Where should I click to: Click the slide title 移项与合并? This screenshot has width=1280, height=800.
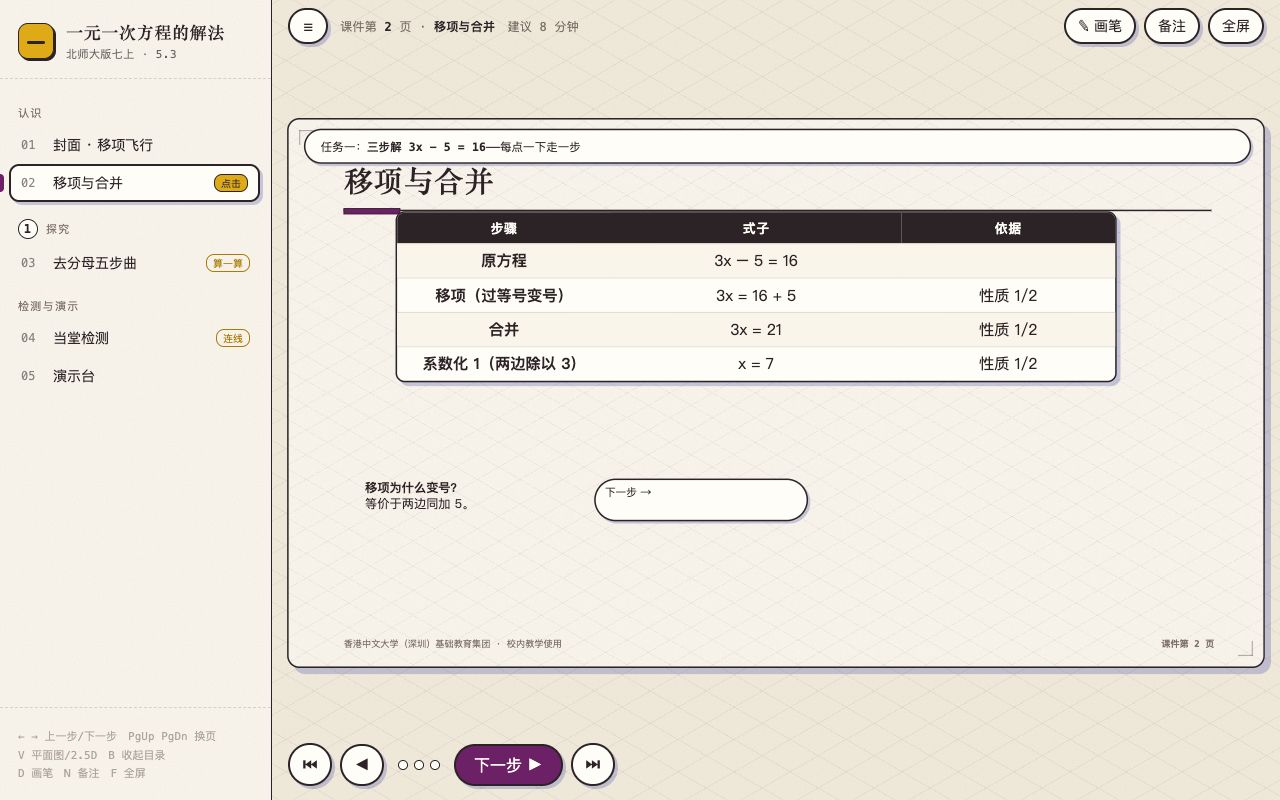419,182
